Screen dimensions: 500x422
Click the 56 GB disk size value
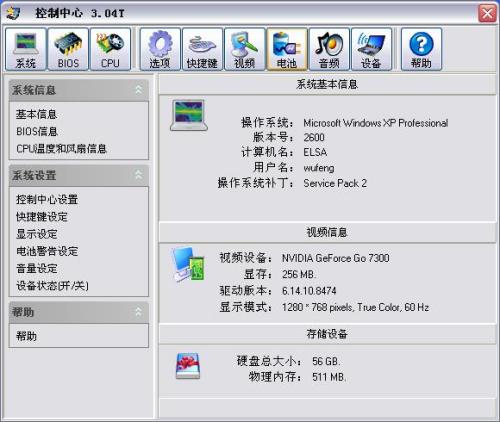326,361
